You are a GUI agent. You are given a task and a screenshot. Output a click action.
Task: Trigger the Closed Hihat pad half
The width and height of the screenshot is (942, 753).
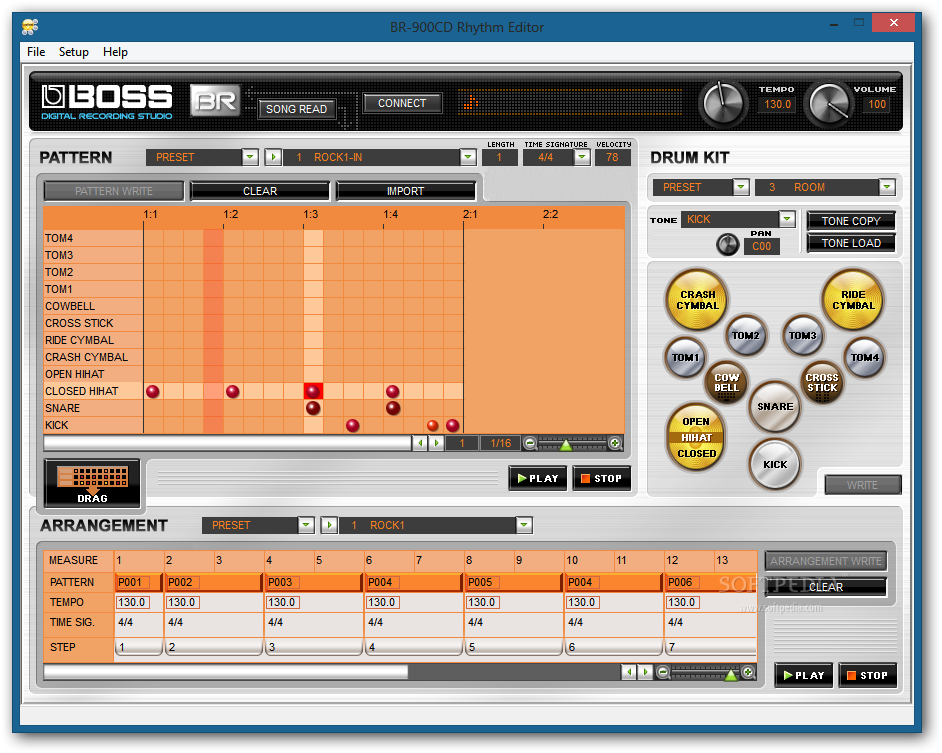(x=696, y=454)
